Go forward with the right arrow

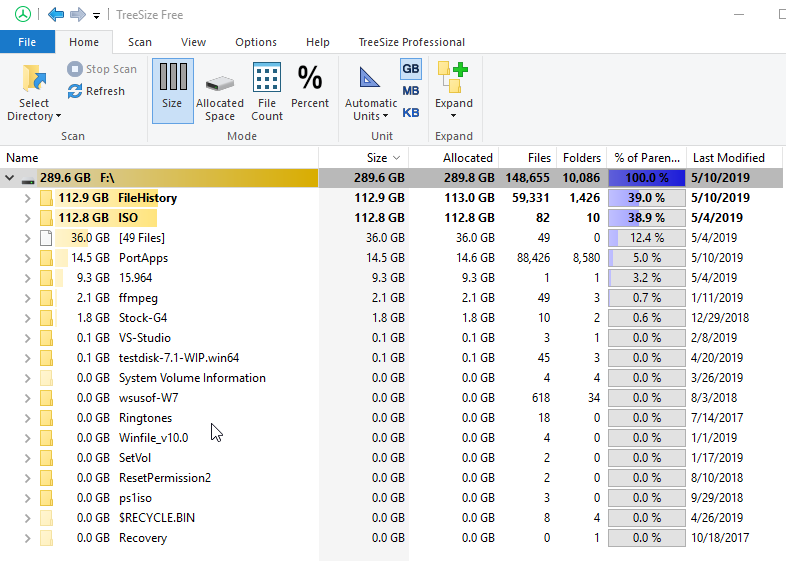click(78, 14)
